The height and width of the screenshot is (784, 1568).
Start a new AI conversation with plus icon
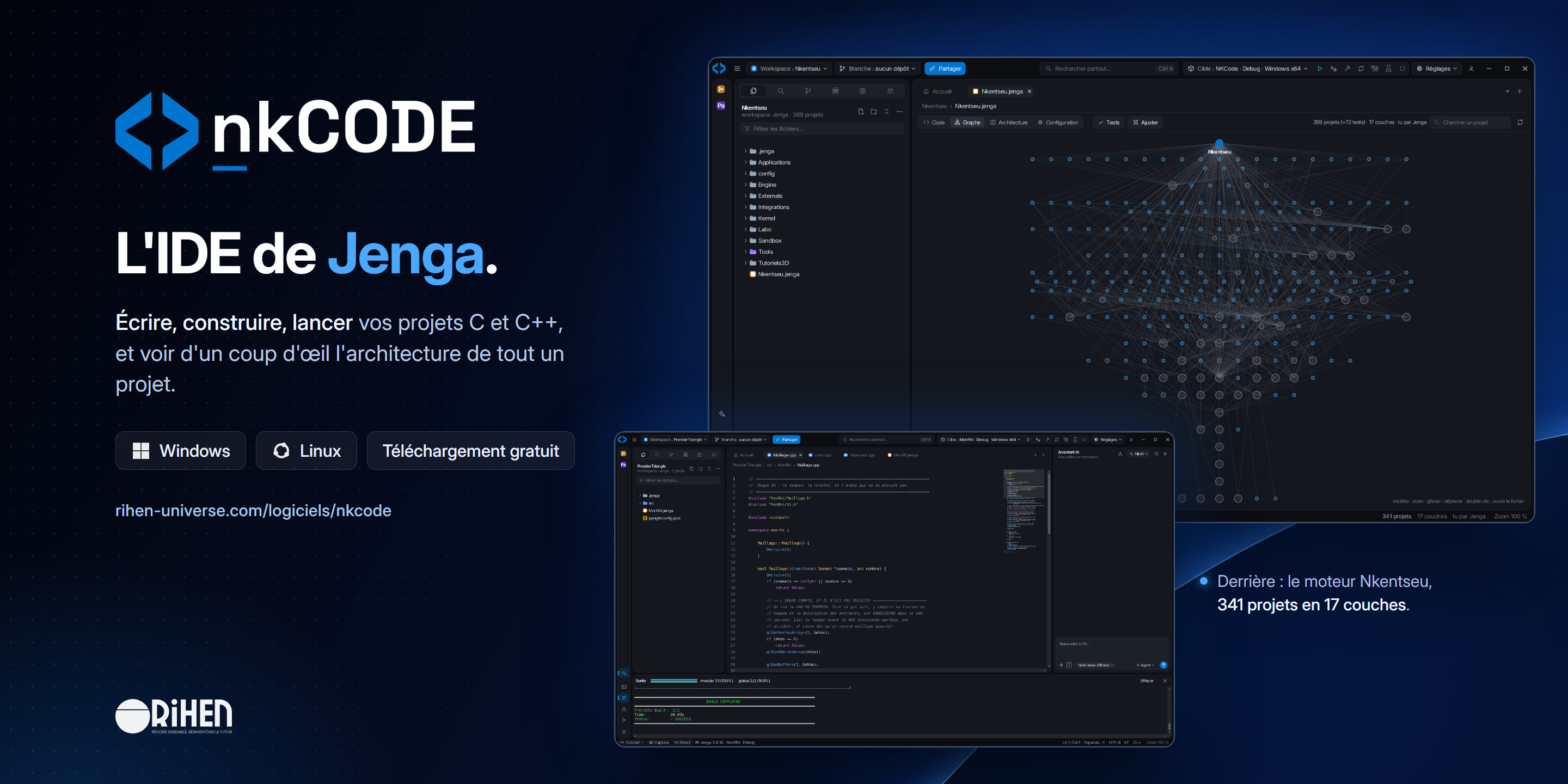(x=1165, y=454)
